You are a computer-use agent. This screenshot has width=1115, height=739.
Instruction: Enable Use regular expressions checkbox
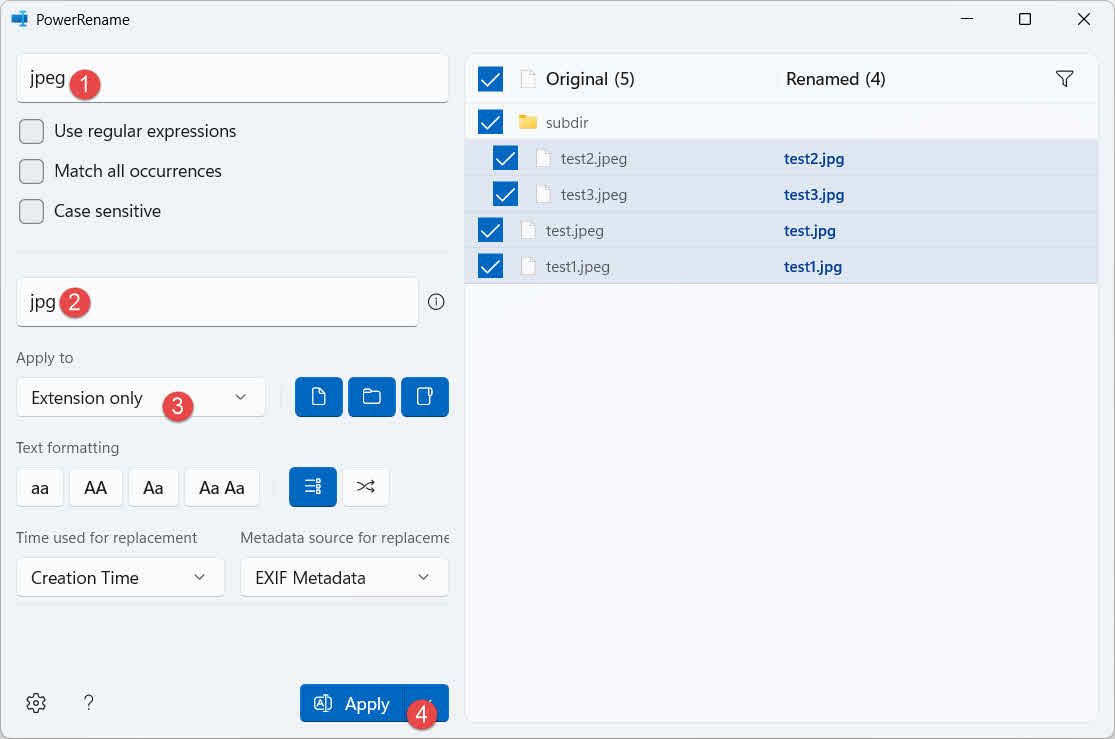pos(31,132)
